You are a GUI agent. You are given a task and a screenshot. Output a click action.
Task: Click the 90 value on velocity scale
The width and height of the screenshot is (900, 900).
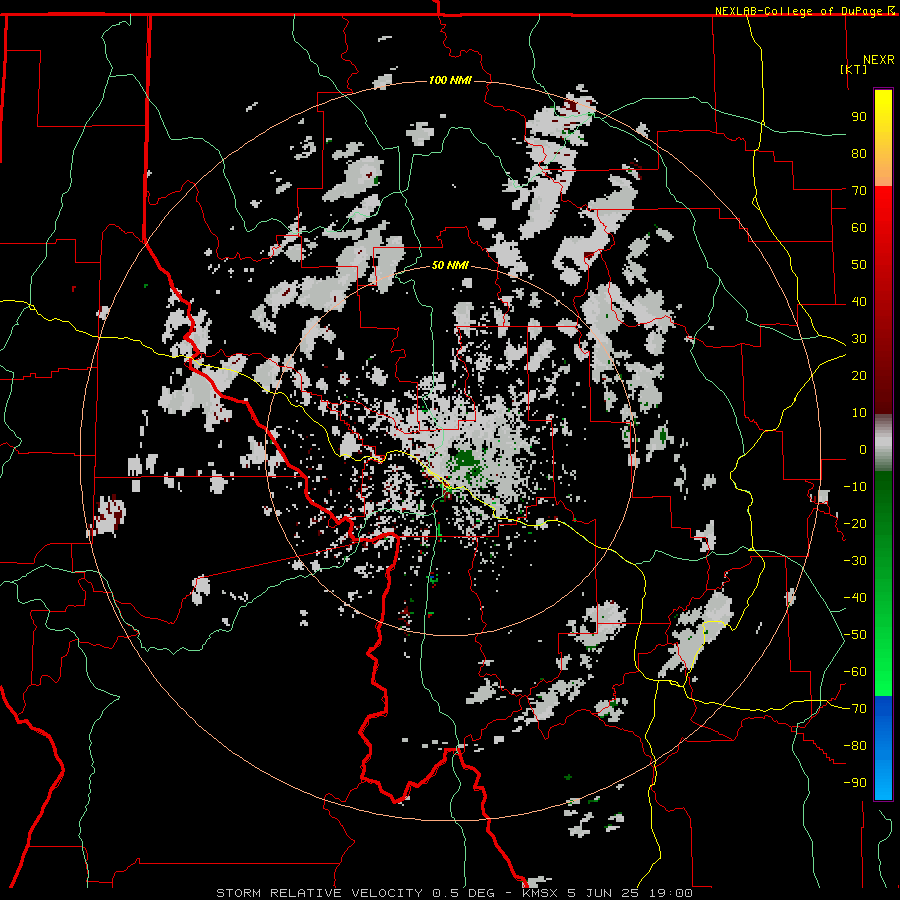point(859,117)
